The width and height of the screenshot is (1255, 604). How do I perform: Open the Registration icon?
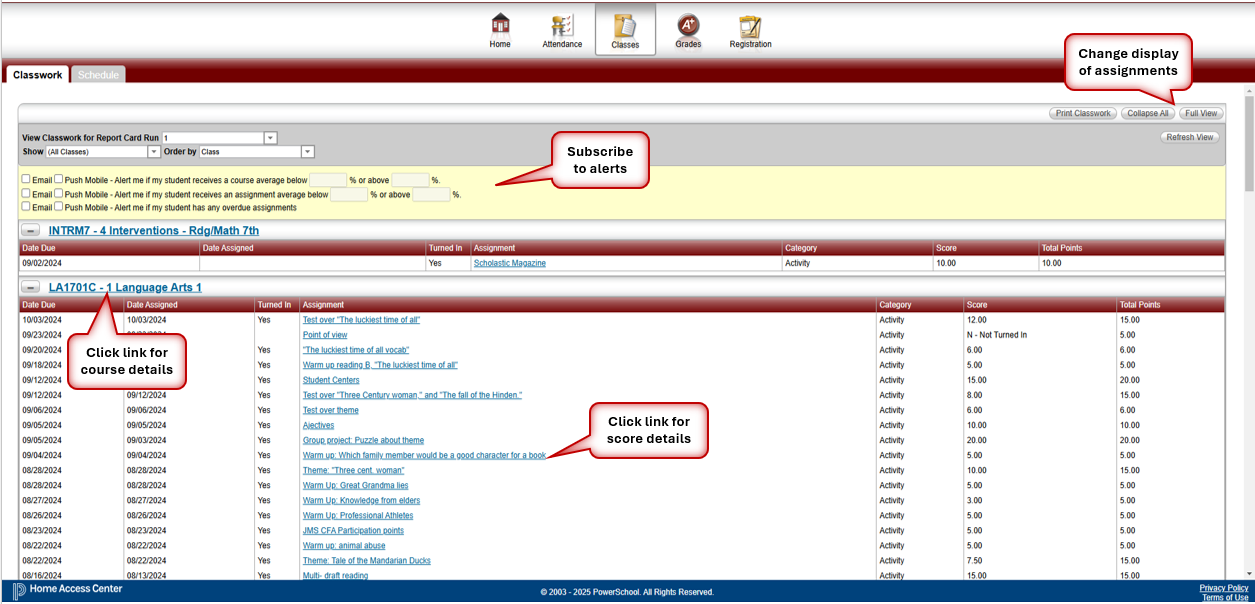(750, 30)
